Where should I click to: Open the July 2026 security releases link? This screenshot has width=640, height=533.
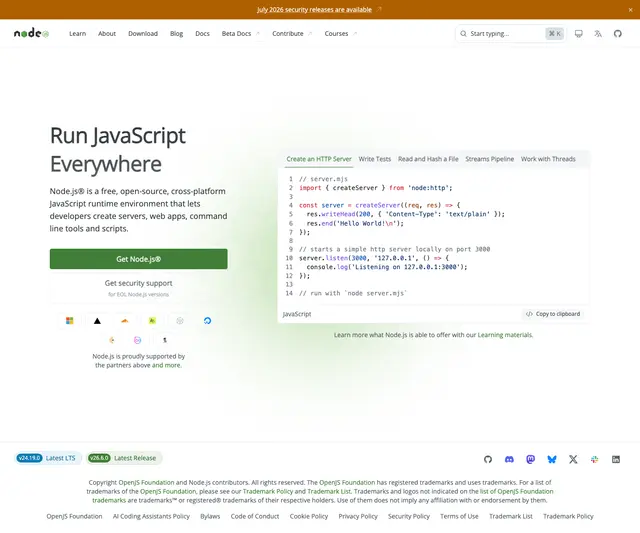pyautogui.click(x=314, y=9)
